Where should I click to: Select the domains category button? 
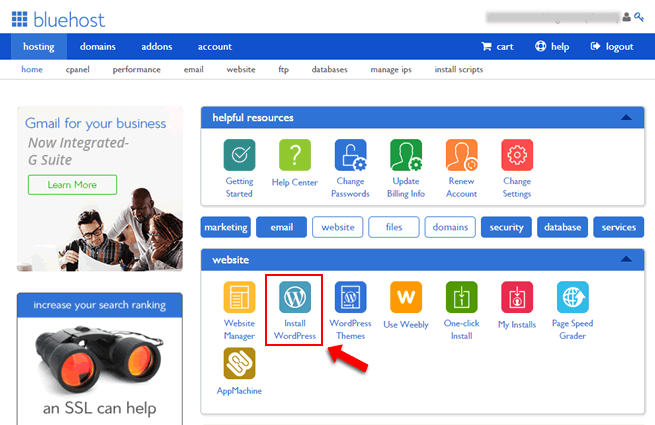450,227
